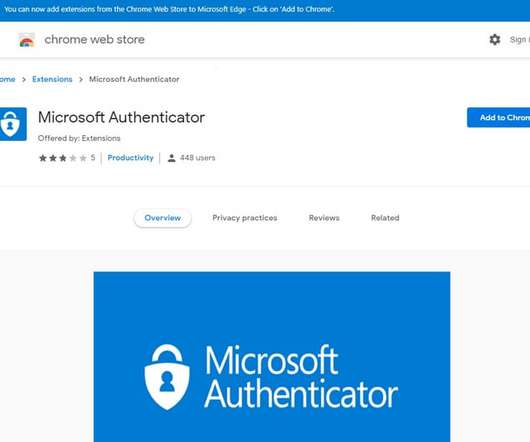Viewport: 530px width, 442px height.
Task: Click the third rating star
Action: point(63,158)
